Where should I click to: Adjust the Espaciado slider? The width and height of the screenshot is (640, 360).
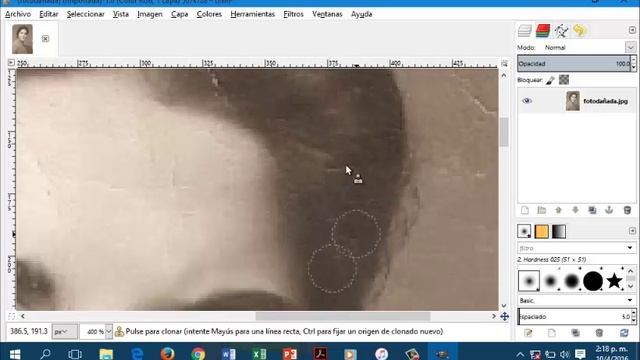[x=574, y=317]
